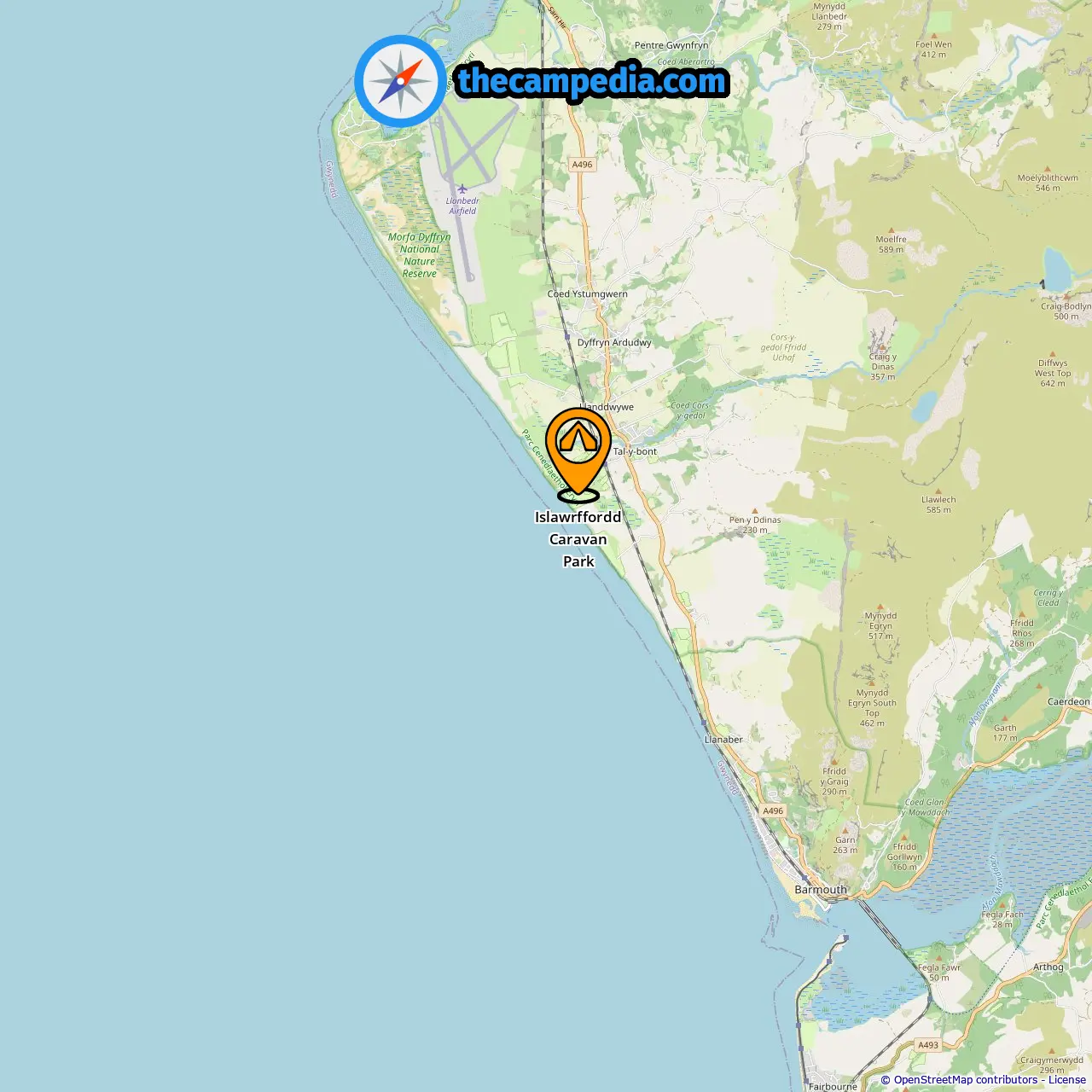Open the License link
Screen dimensions: 1092x1092
(1066, 1080)
